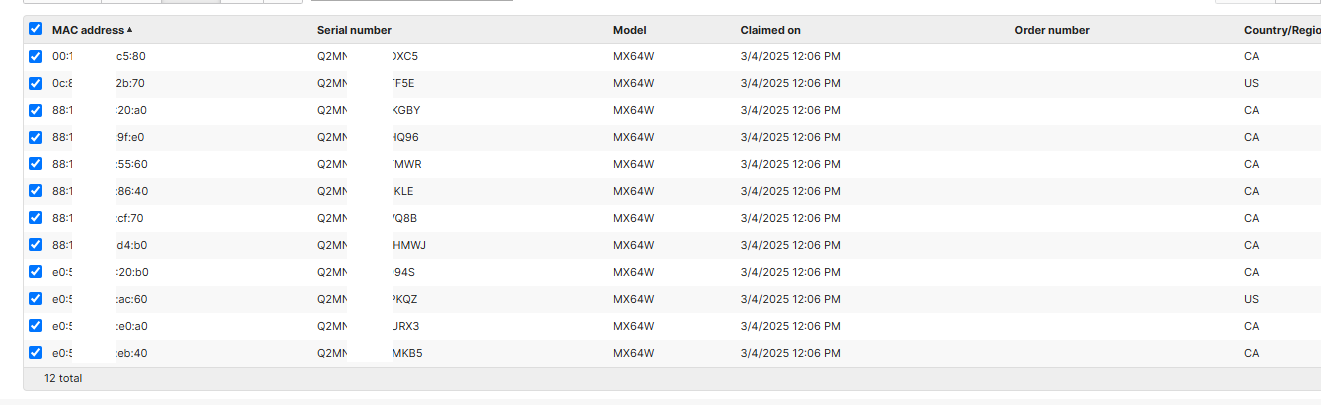Uncheck the device row ending 2b:70
The height and width of the screenshot is (405, 1321).
36,83
